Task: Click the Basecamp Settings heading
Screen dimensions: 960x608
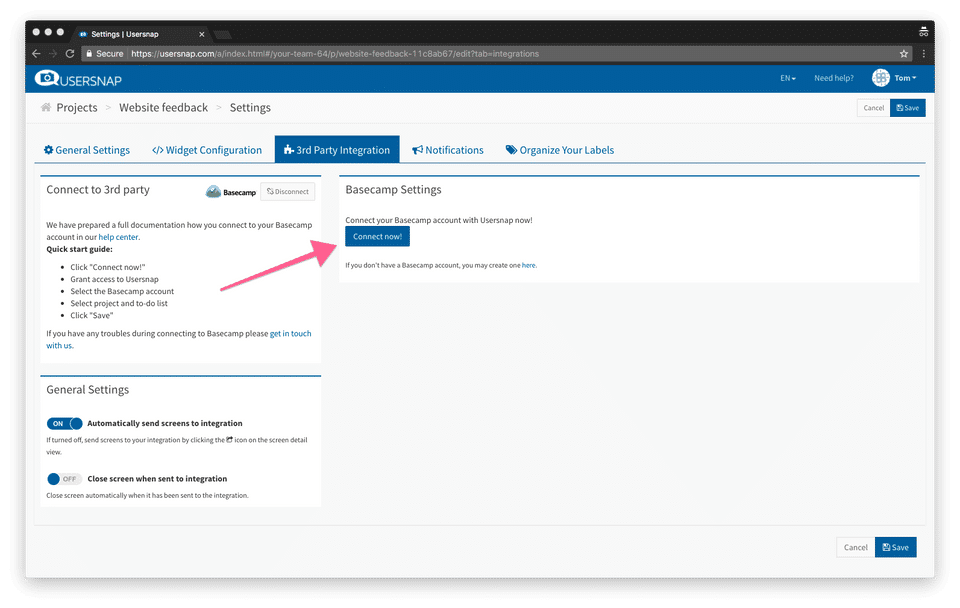Action: (393, 190)
